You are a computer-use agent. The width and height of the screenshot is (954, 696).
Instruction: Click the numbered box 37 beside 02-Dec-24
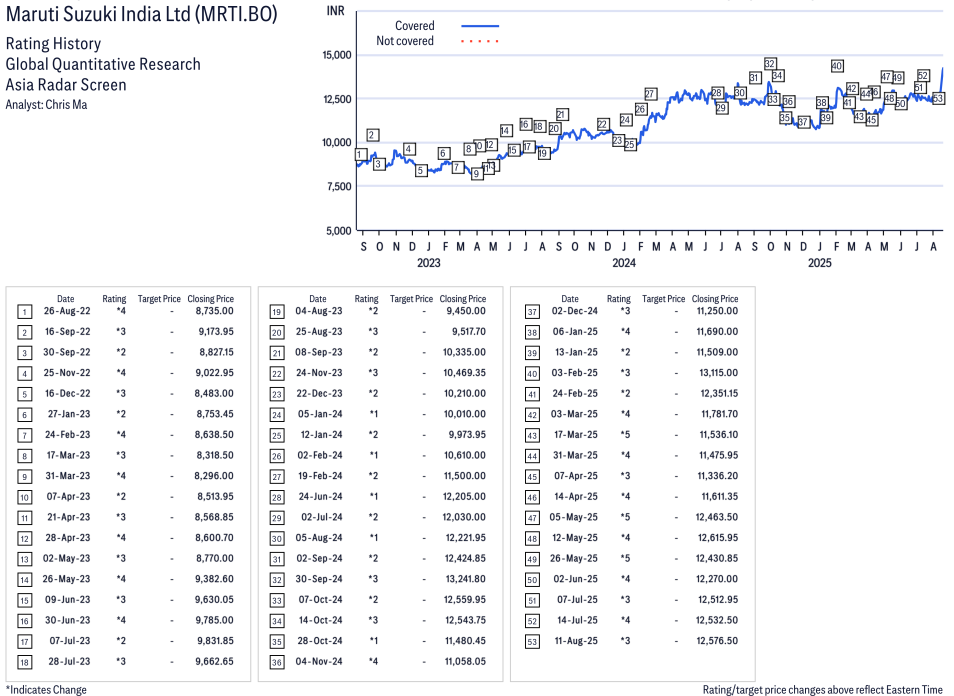click(x=532, y=312)
